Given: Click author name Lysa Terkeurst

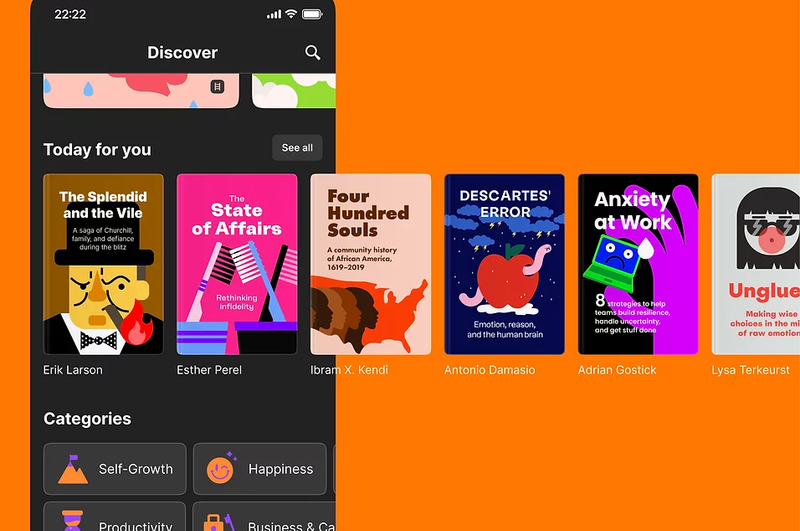Looking at the screenshot, I should [751, 370].
